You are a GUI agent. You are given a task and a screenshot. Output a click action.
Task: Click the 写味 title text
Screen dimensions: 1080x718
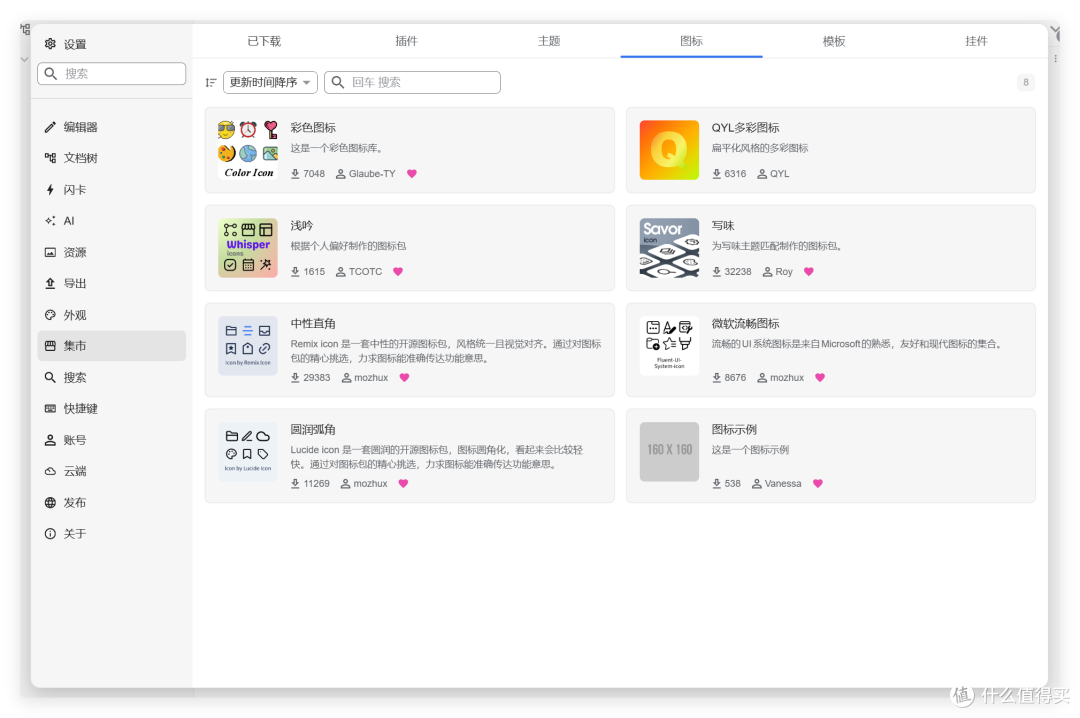(723, 225)
